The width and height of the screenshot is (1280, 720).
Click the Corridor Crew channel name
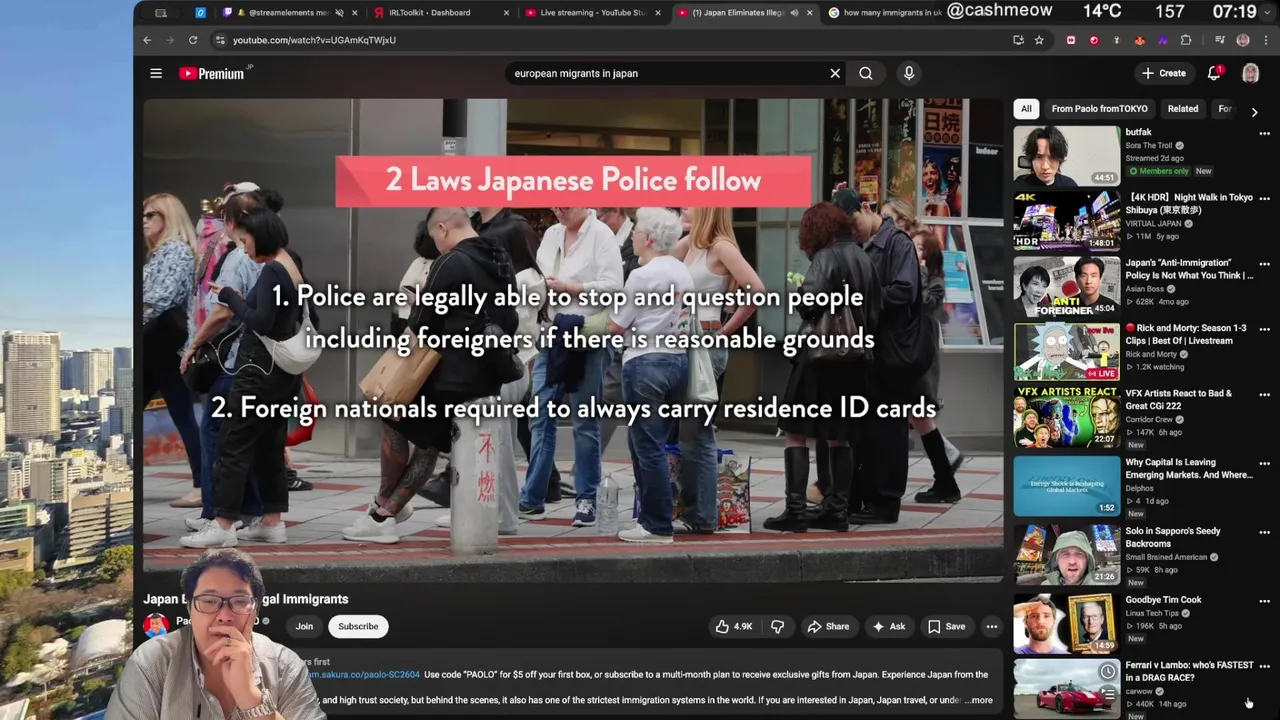click(x=1149, y=420)
